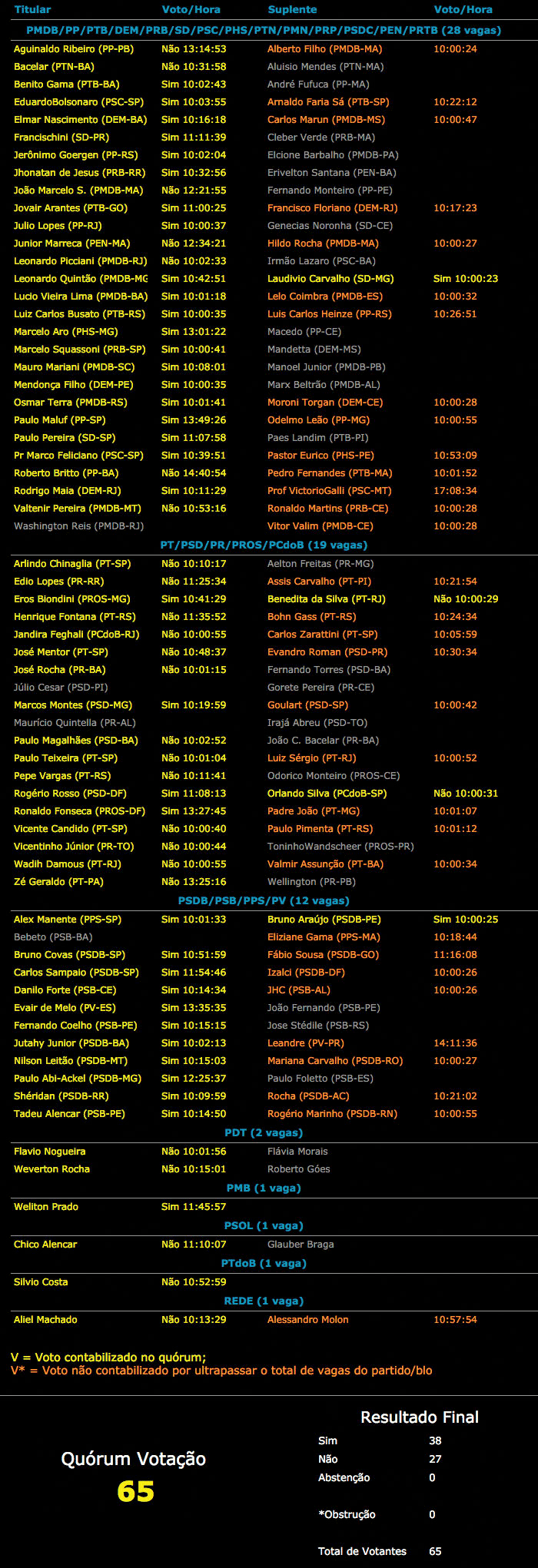Click Valmir Assunção (PT-BA)
The image size is (538, 1568).
326,864
